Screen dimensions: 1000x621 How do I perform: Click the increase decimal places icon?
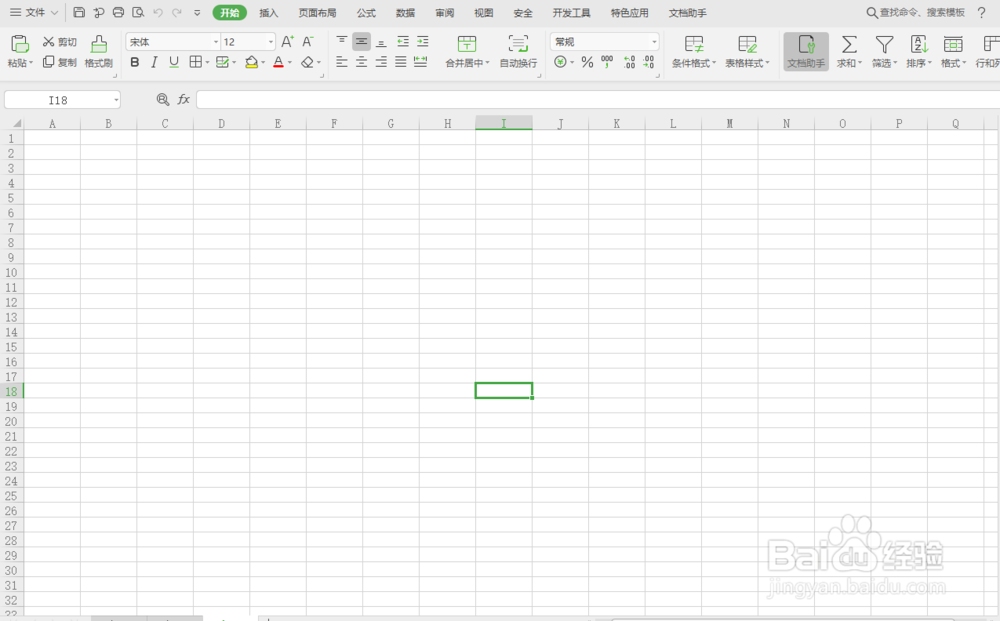click(629, 62)
